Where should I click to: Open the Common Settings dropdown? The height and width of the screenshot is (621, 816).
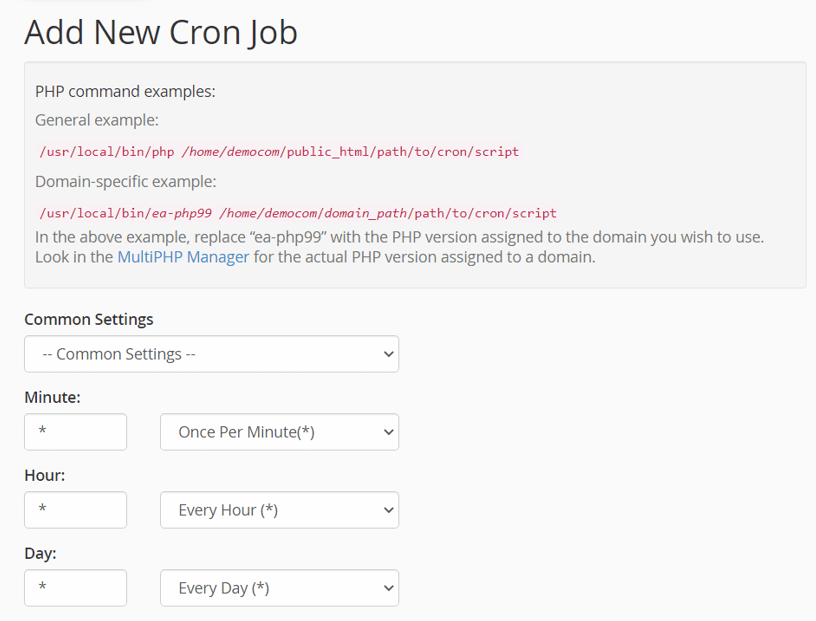[211, 354]
